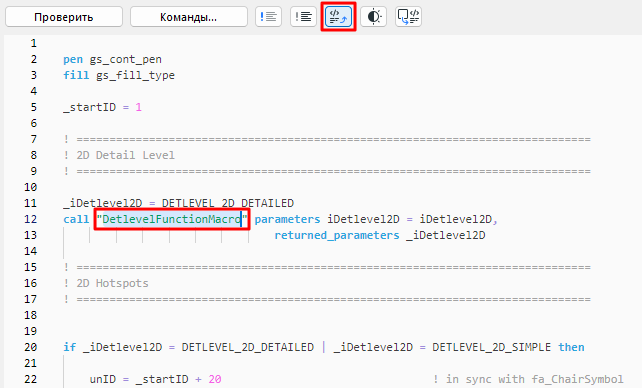This screenshot has width=642, height=388.
Task: Click 'unID' on line 22
Action: tap(103, 379)
